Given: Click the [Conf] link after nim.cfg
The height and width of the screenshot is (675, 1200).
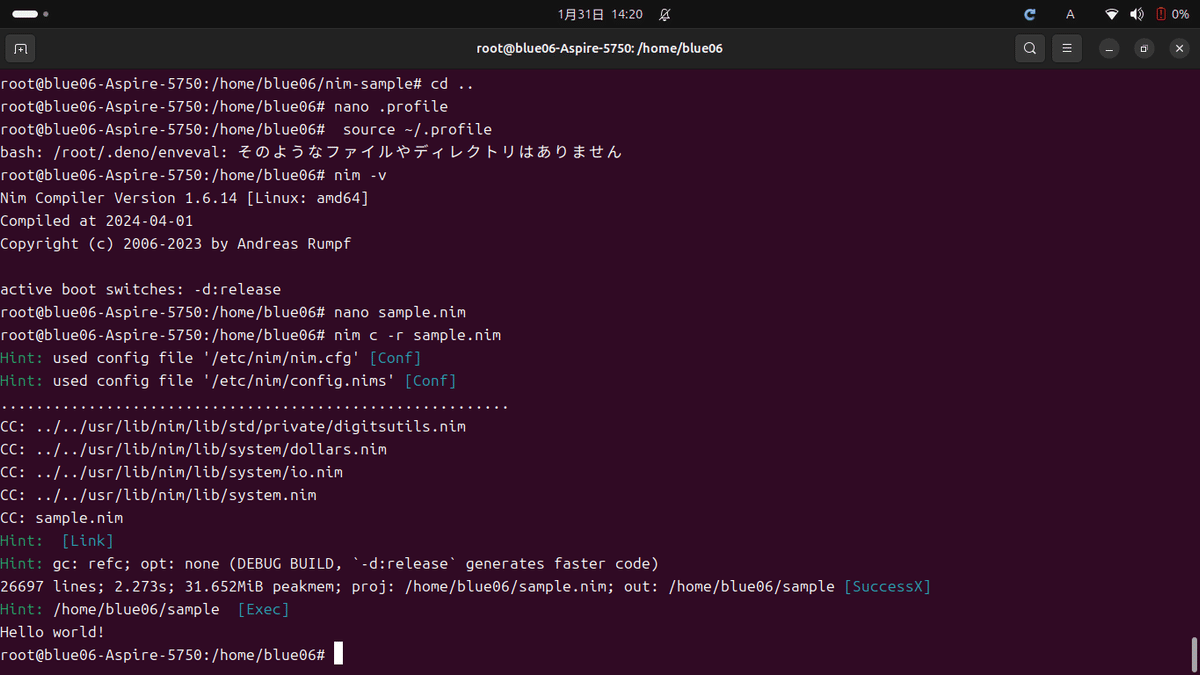Looking at the screenshot, I should (x=395, y=357).
